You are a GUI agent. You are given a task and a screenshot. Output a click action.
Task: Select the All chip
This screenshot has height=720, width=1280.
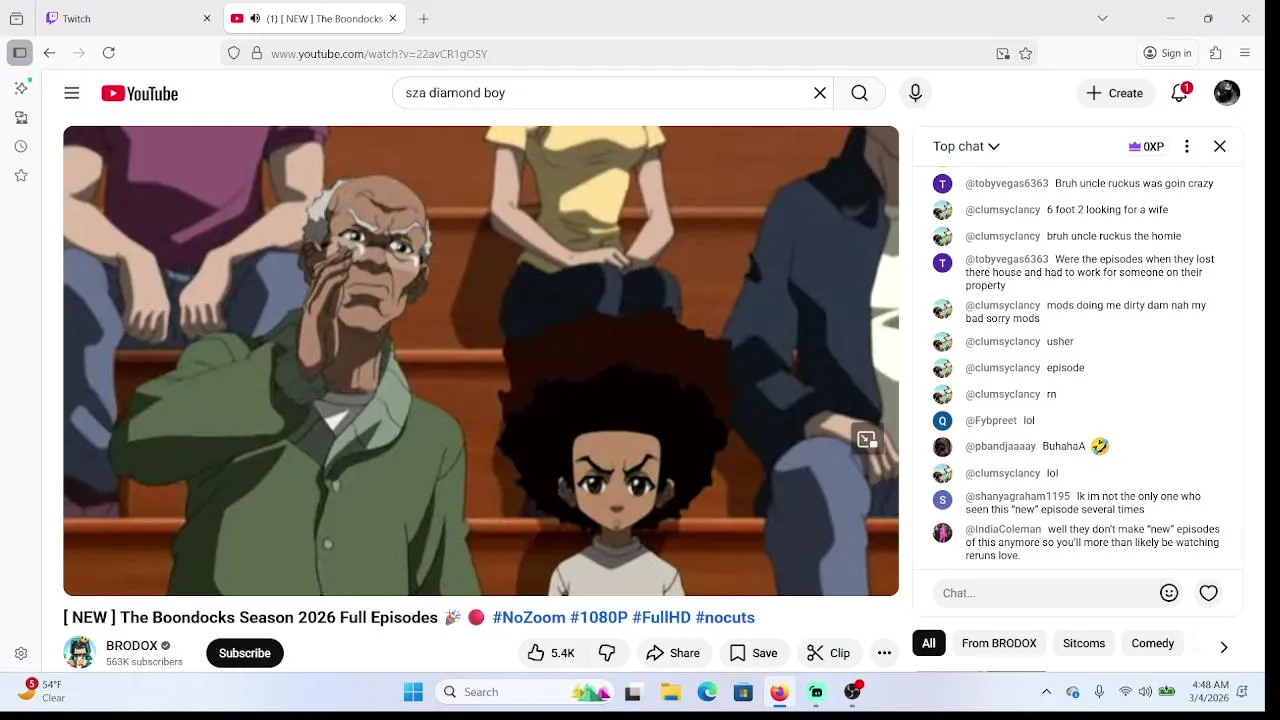point(929,643)
